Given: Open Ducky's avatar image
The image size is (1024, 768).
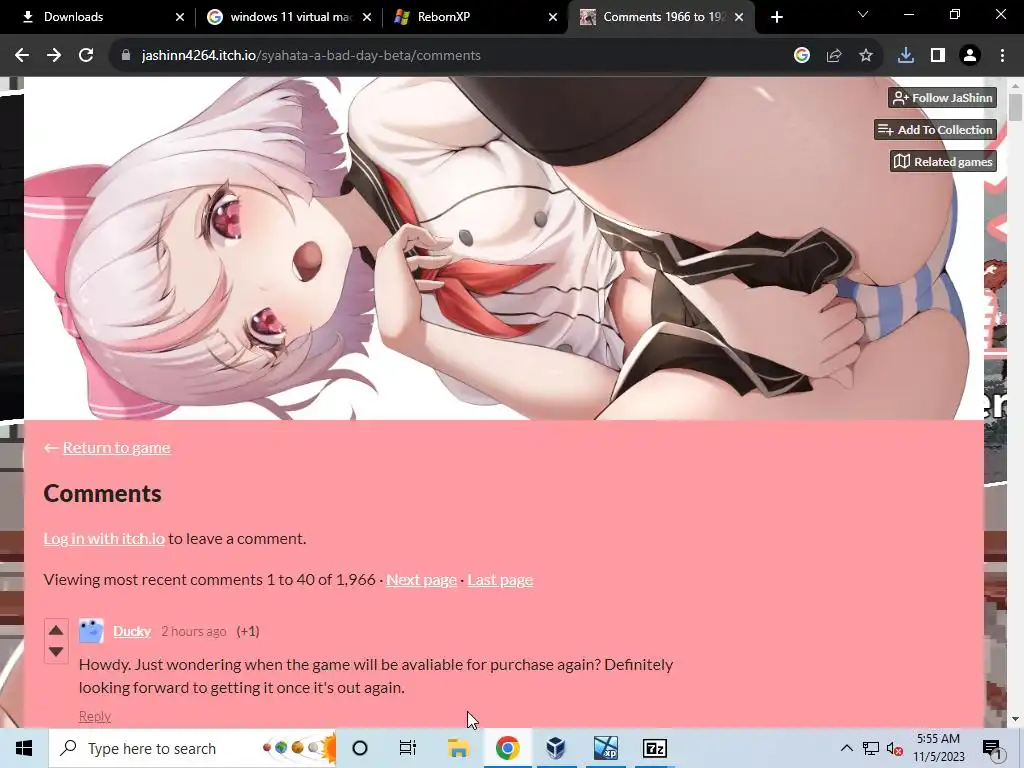Looking at the screenshot, I should 91,631.
